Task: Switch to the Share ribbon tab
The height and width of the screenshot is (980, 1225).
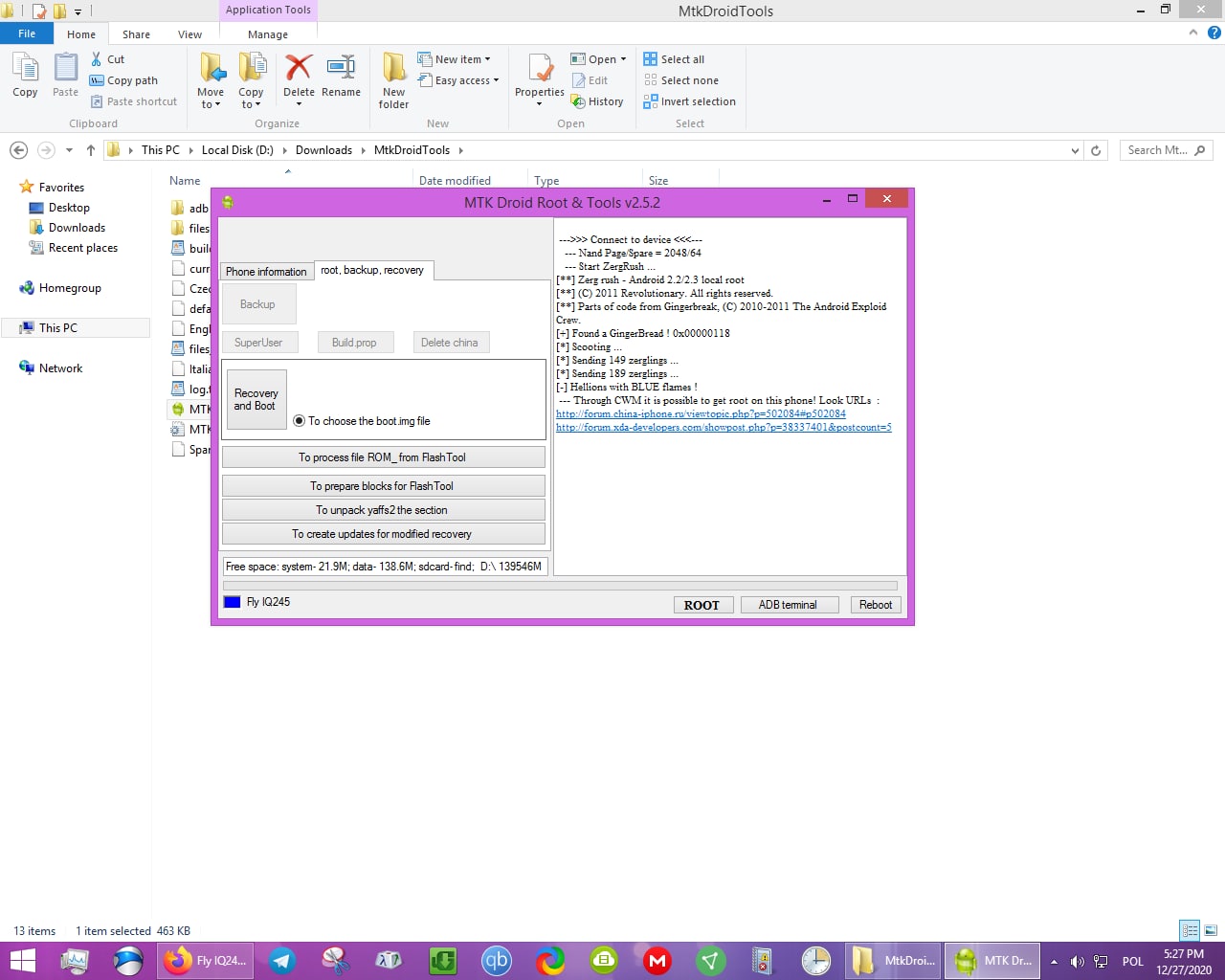Action: 136,34
